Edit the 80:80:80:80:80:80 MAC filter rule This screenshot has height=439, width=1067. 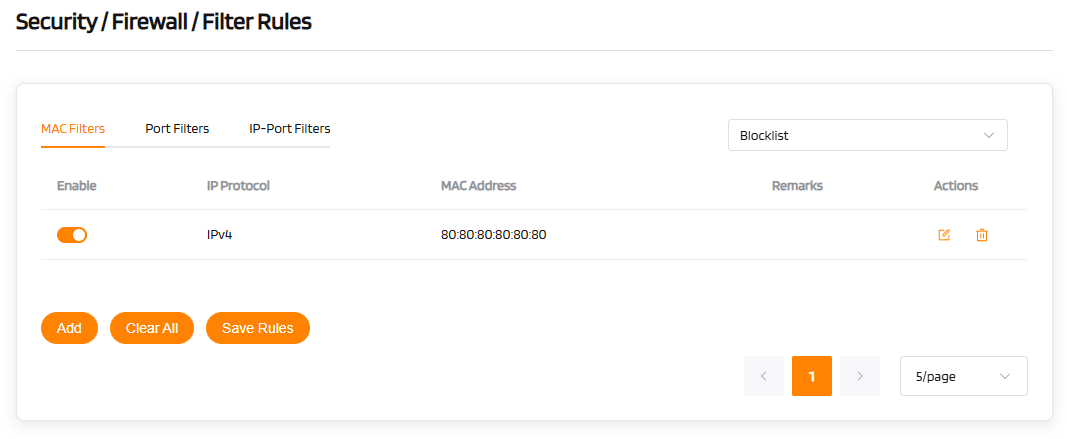click(944, 235)
